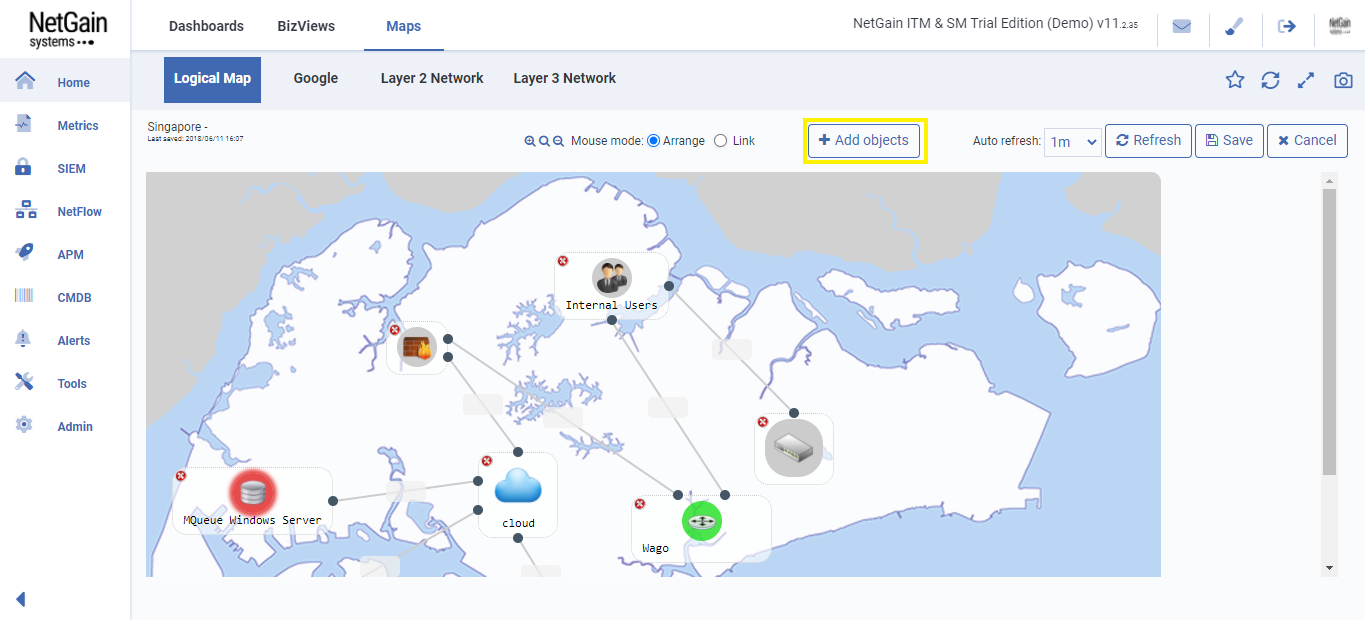Open NetFlow in the sidebar

65,211
